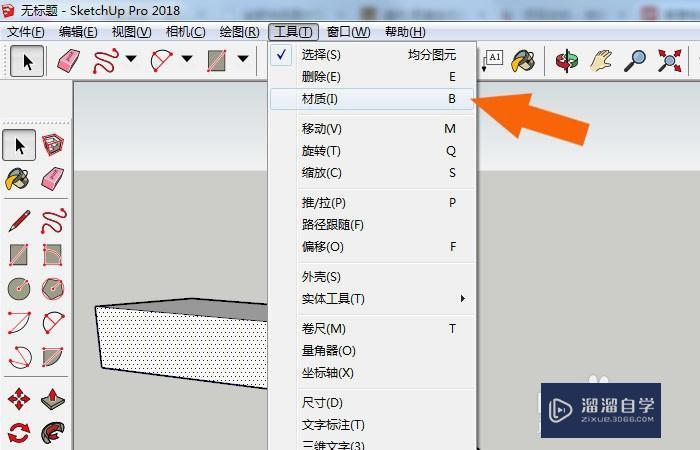
Task: Select 移动(V) in the tools menu
Action: 372,129
